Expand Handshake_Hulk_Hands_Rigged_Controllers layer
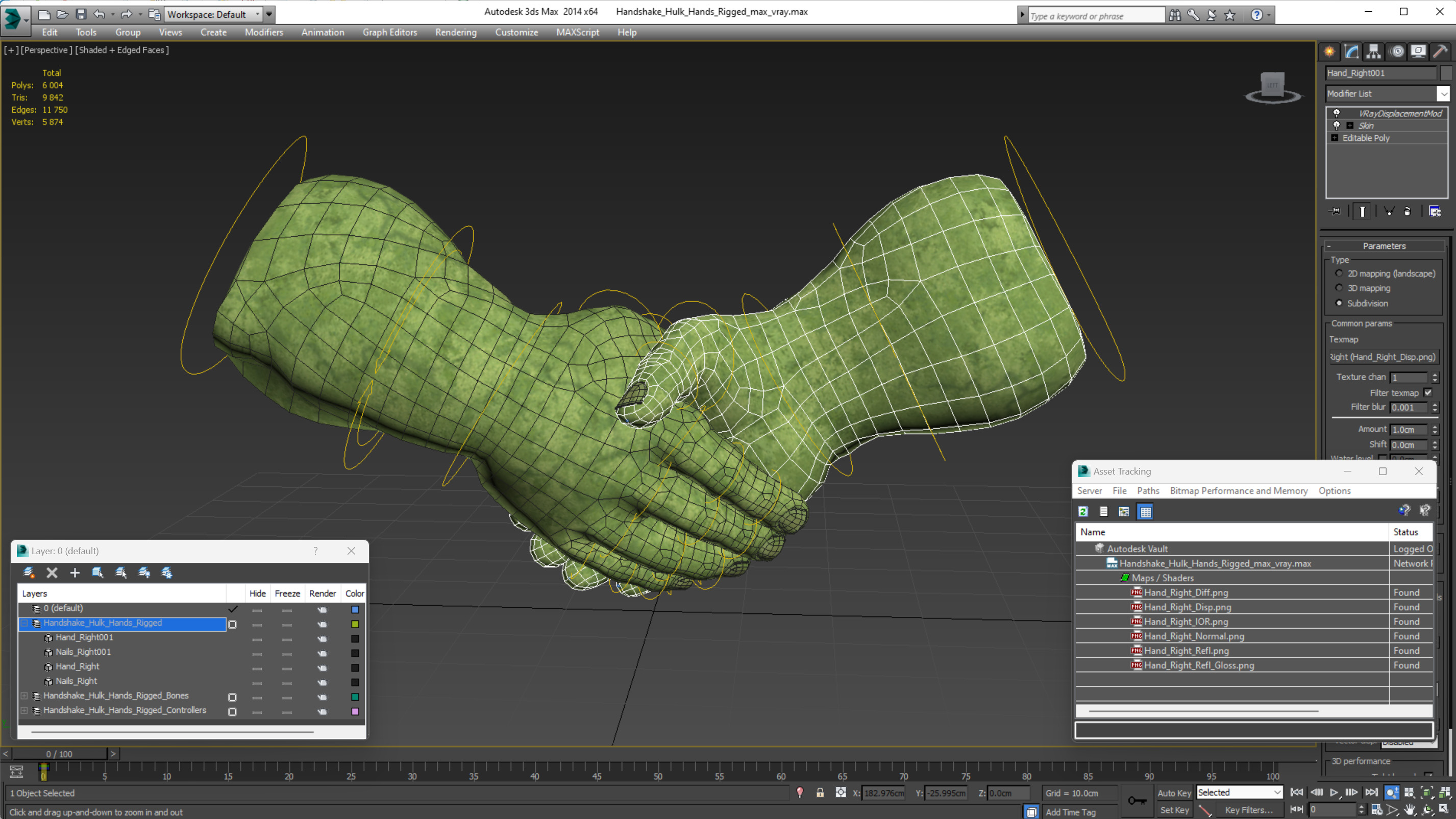 tap(24, 710)
